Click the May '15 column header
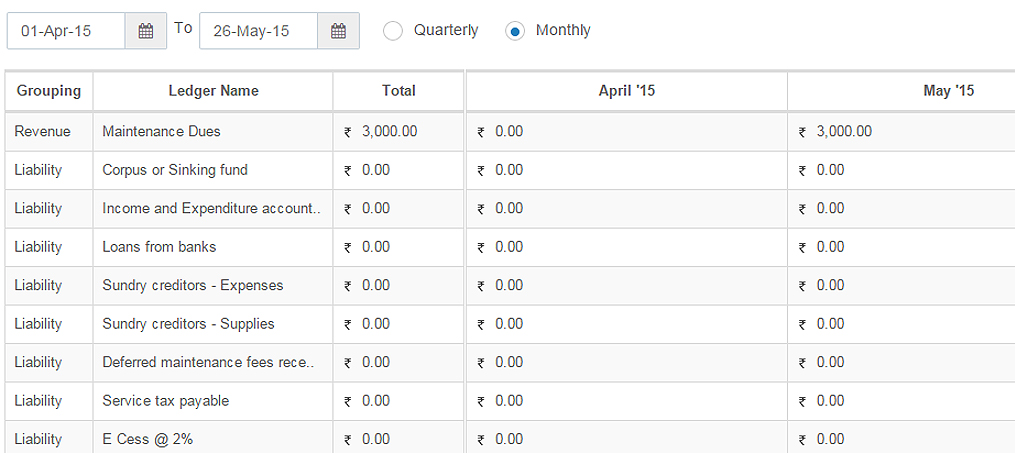This screenshot has width=1015, height=453. (948, 91)
